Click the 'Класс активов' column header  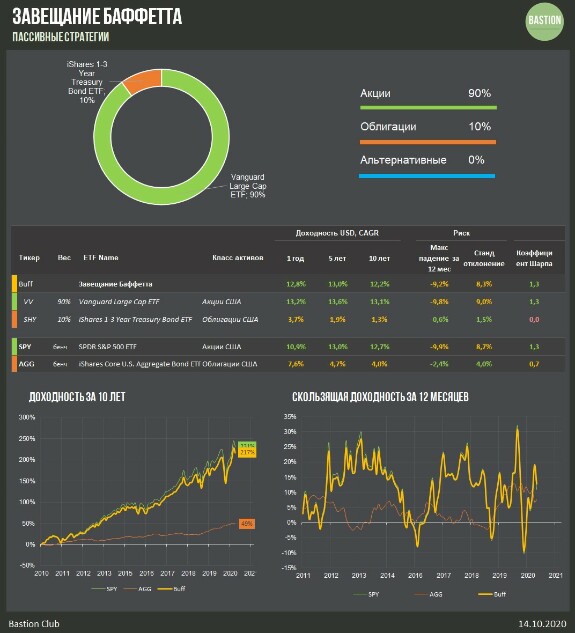(238, 258)
